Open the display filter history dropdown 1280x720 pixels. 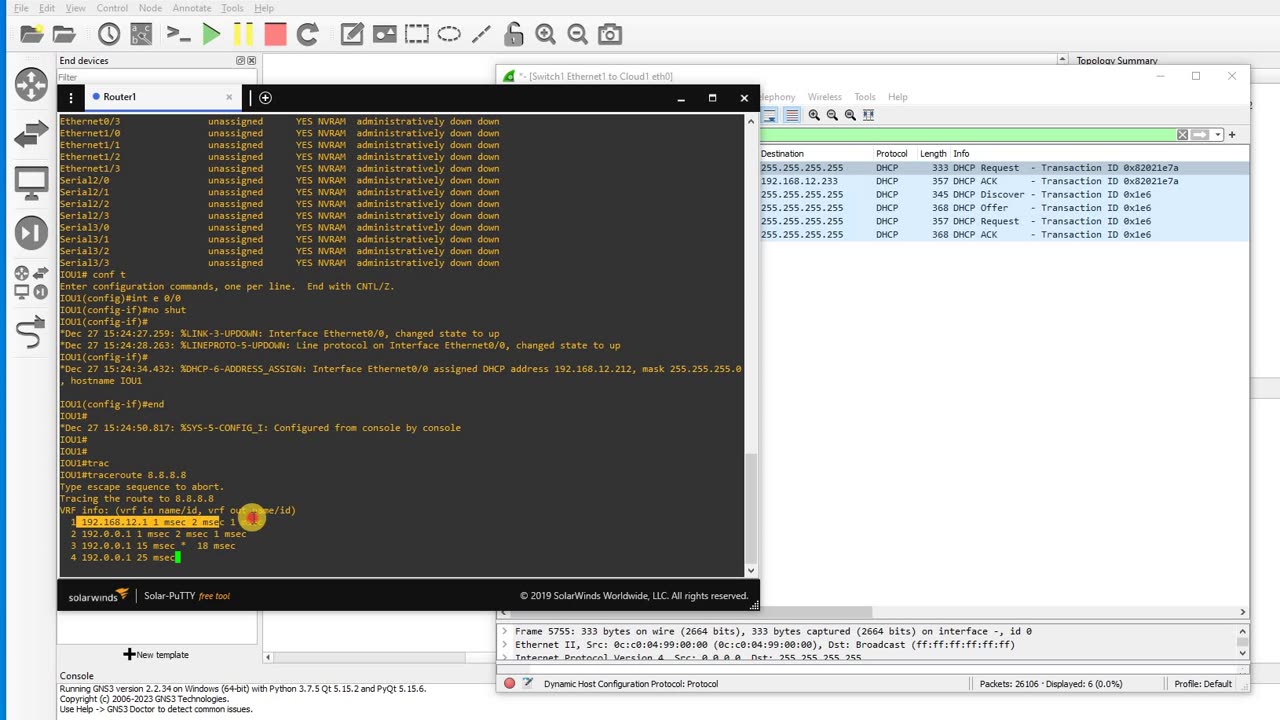click(1217, 135)
